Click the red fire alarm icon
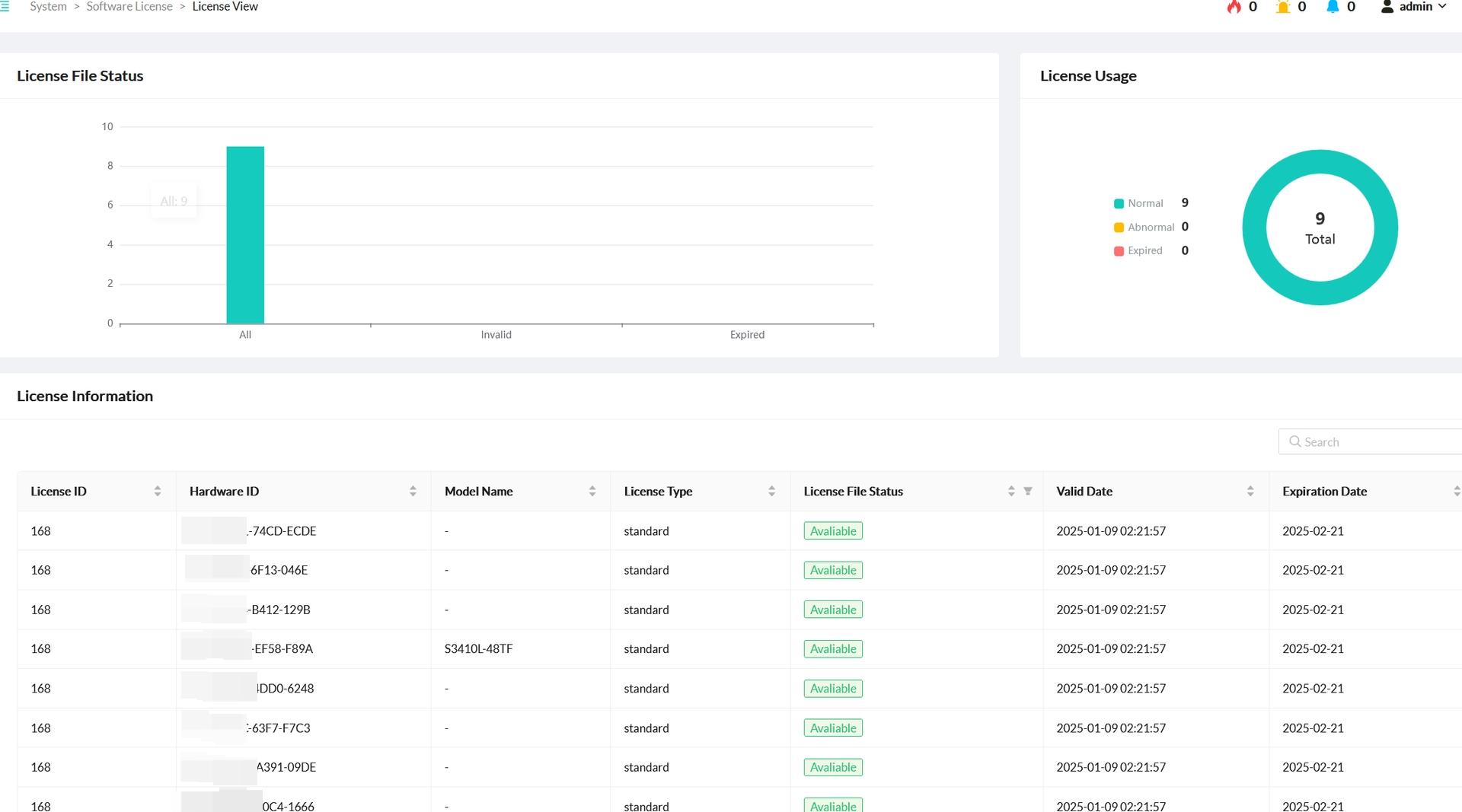The width and height of the screenshot is (1462, 812). point(1234,7)
